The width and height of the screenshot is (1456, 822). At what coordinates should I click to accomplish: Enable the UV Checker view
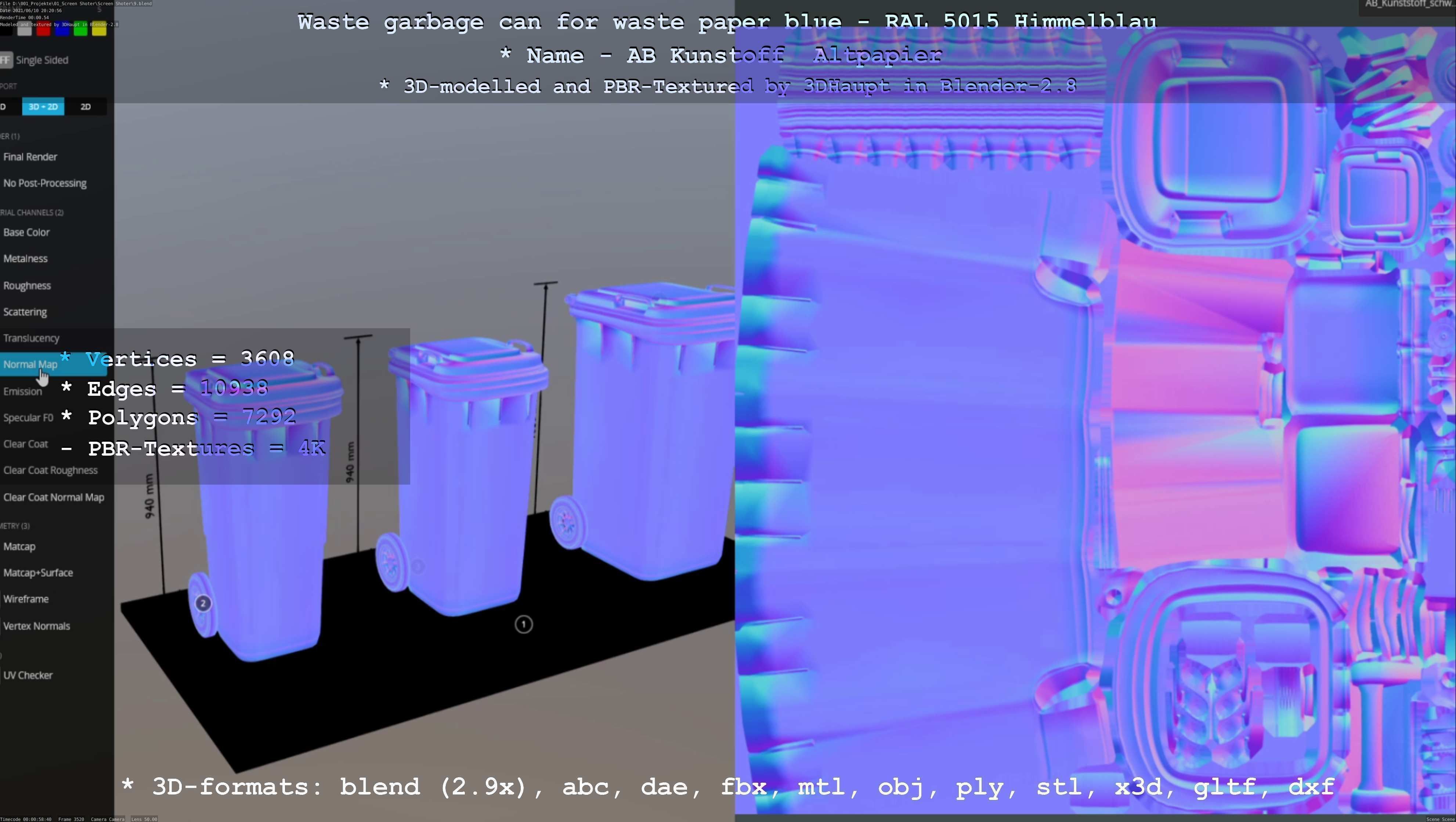(x=28, y=675)
